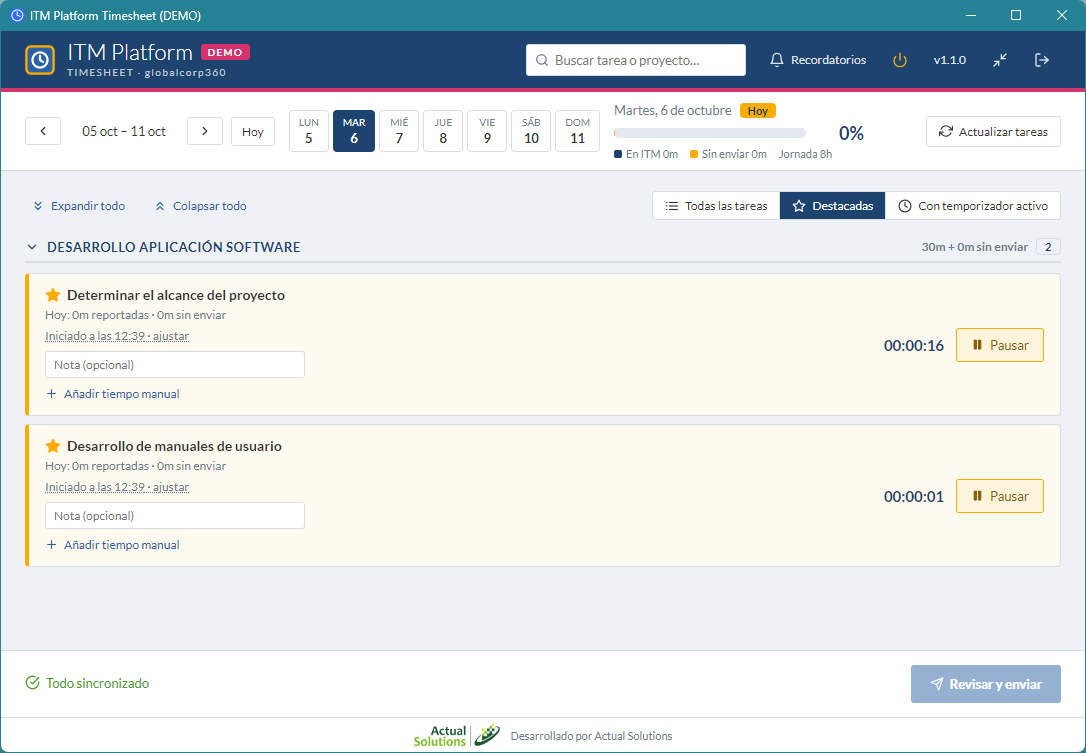The height and width of the screenshot is (753, 1086).
Task: Click the Todo sincronizado status check
Action: (x=87, y=683)
